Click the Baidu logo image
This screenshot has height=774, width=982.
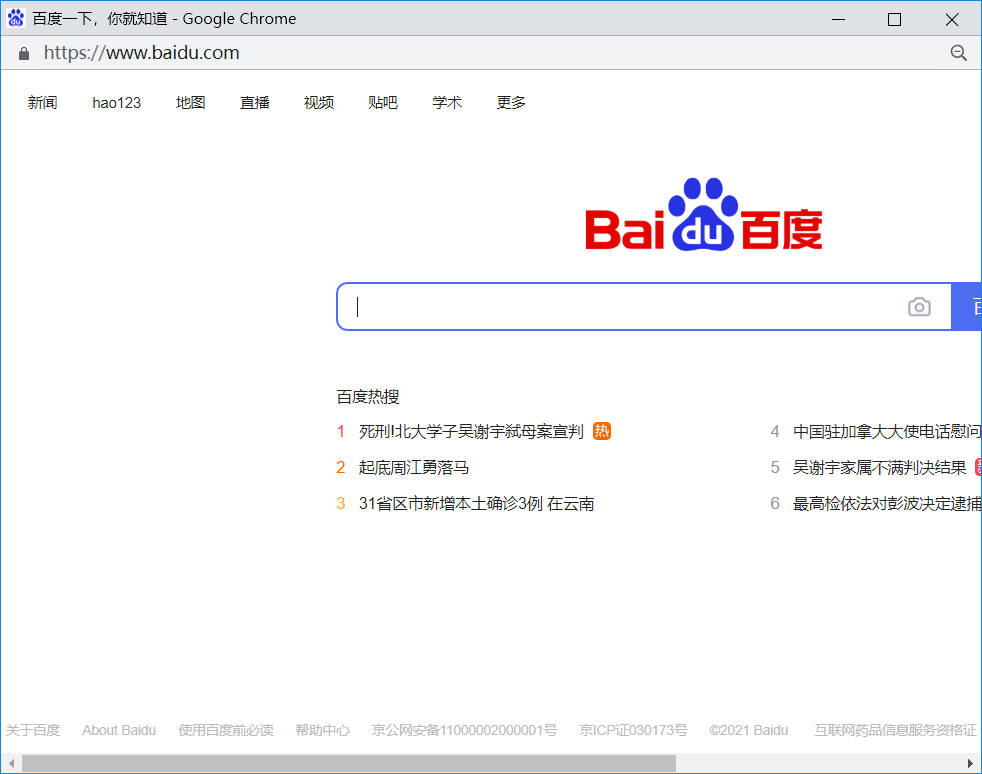click(703, 215)
